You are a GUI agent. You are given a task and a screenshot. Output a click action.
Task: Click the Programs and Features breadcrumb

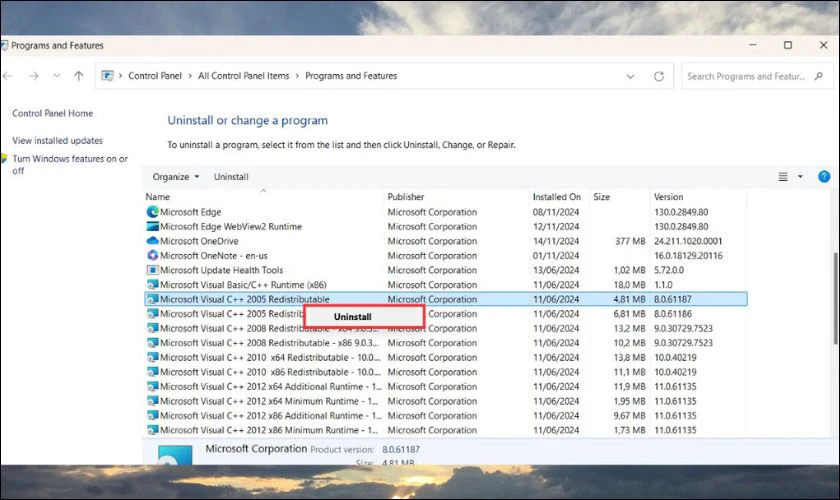coord(351,76)
